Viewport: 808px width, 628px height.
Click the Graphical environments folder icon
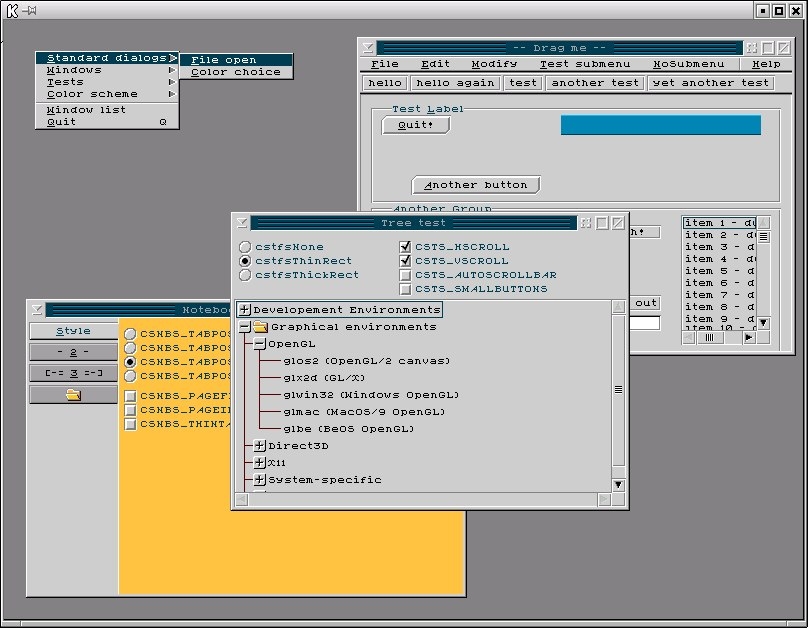point(260,327)
